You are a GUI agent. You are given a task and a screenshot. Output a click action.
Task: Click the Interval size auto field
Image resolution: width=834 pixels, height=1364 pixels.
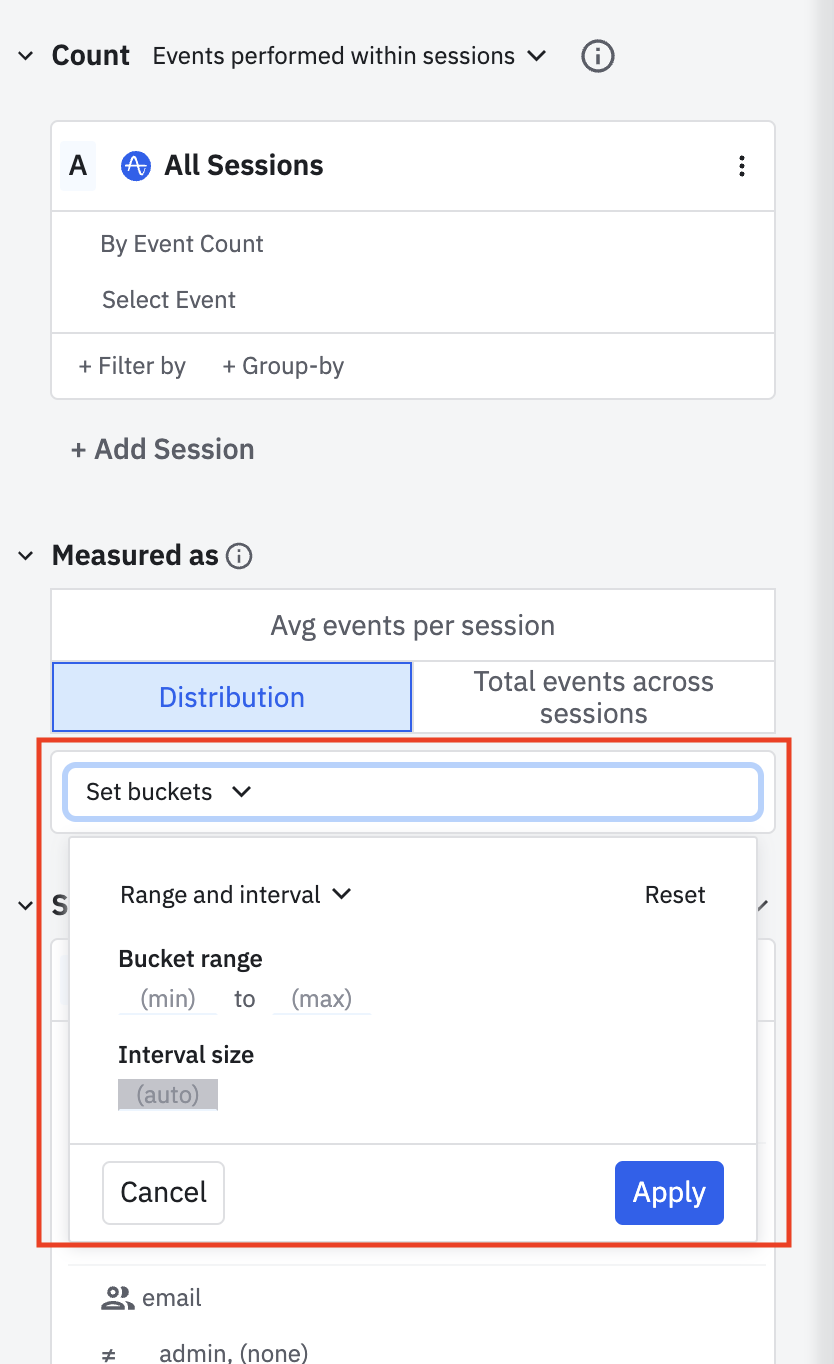tap(167, 1094)
